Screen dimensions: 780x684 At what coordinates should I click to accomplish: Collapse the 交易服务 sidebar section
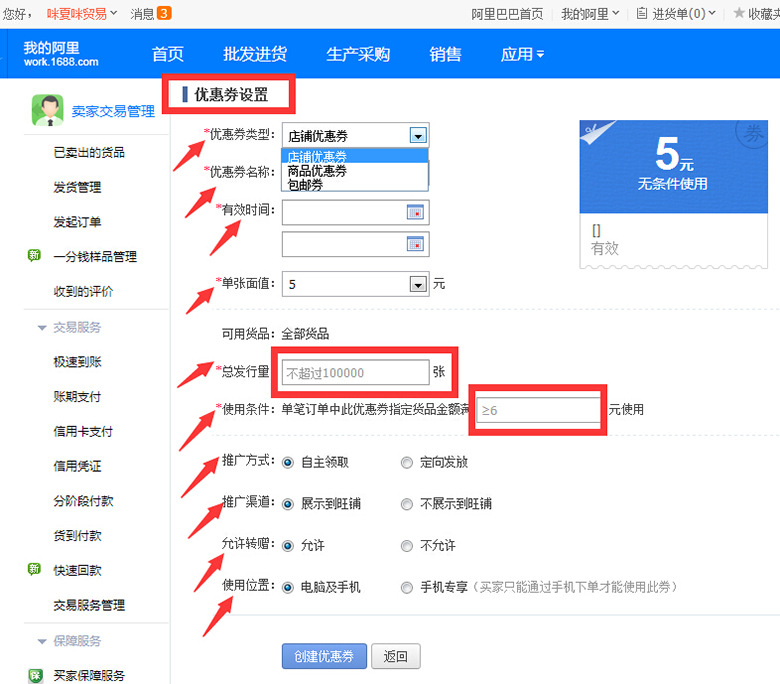coord(42,327)
